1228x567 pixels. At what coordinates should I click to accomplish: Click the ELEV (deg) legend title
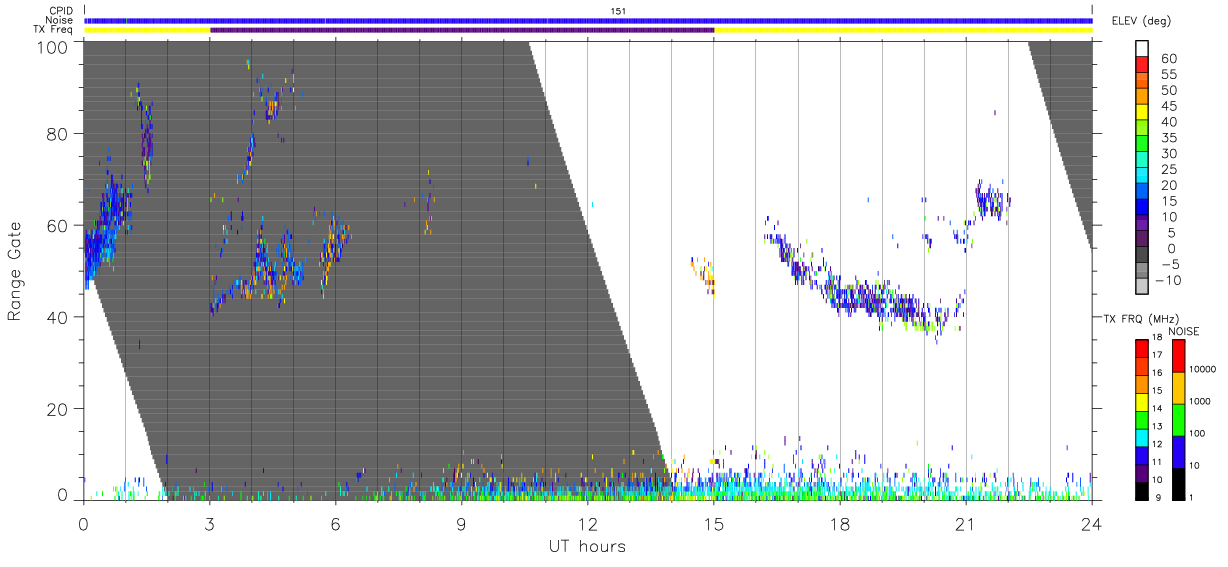point(1141,20)
